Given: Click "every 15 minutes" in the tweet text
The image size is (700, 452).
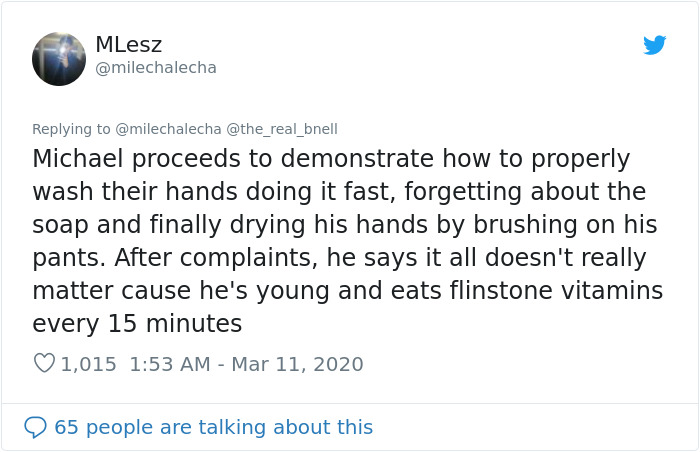Looking at the screenshot, I should coord(137,324).
